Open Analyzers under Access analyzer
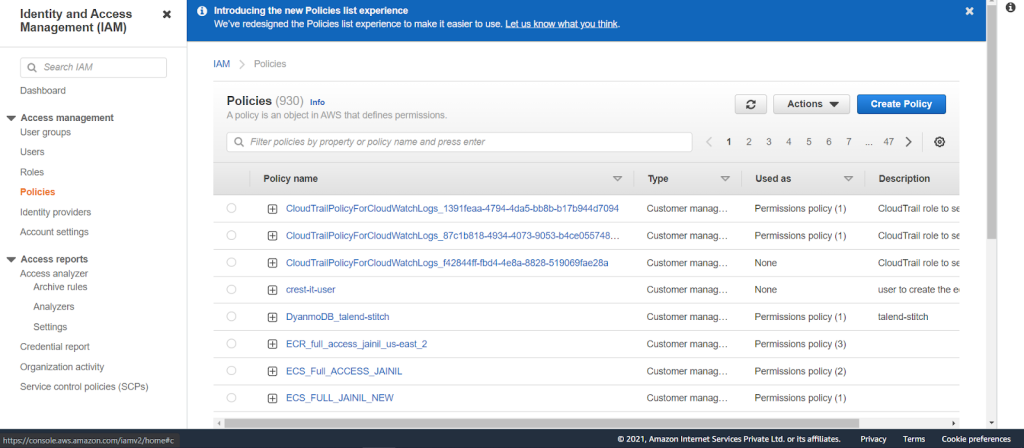 pos(54,307)
